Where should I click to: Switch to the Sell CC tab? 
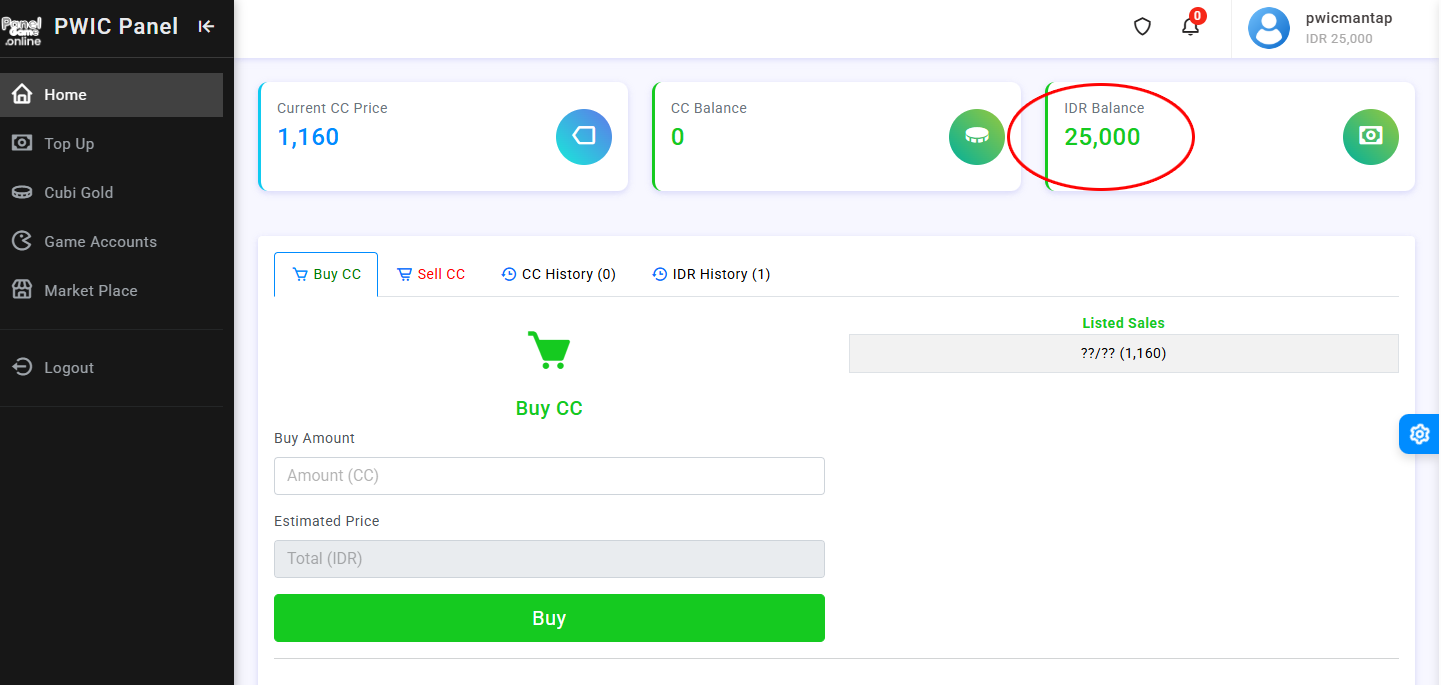coord(431,274)
